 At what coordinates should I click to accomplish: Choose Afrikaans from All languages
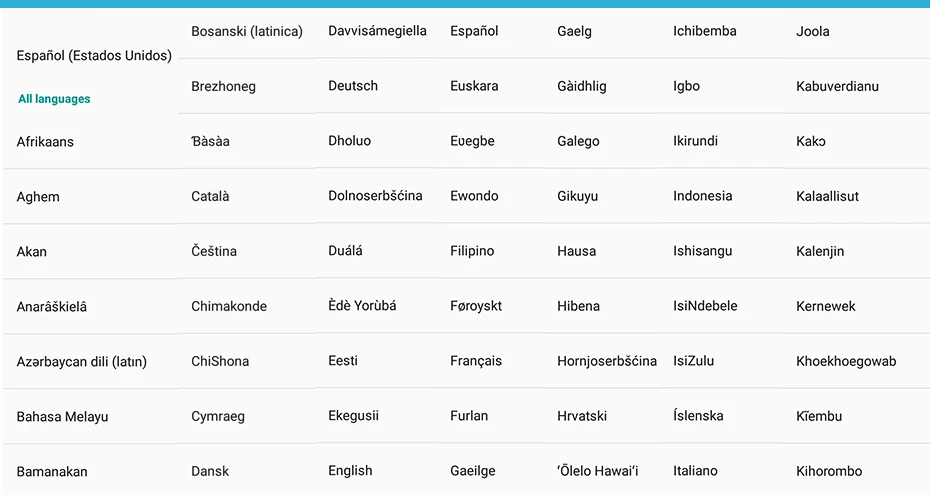[45, 142]
